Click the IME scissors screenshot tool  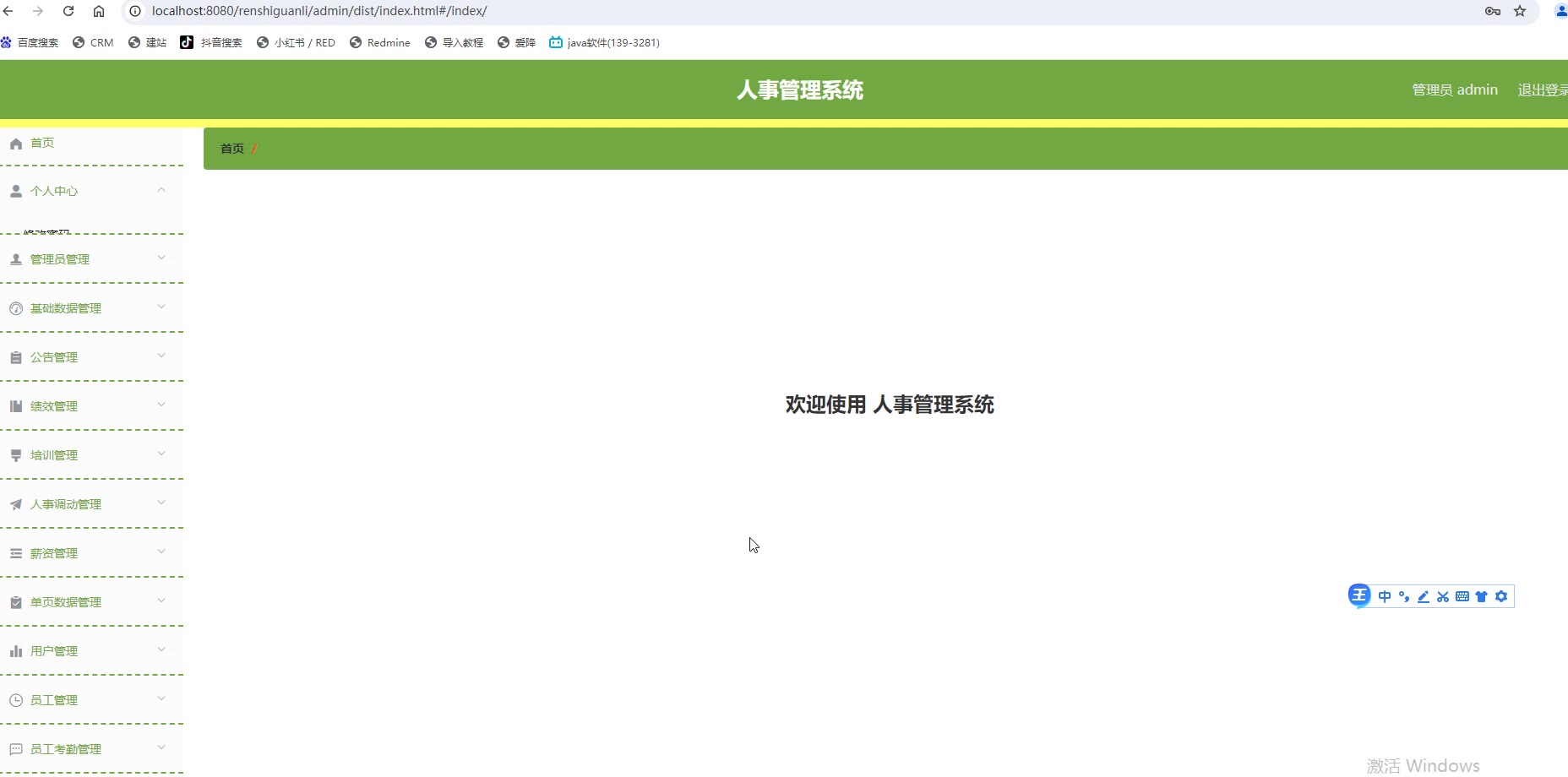tap(1443, 597)
